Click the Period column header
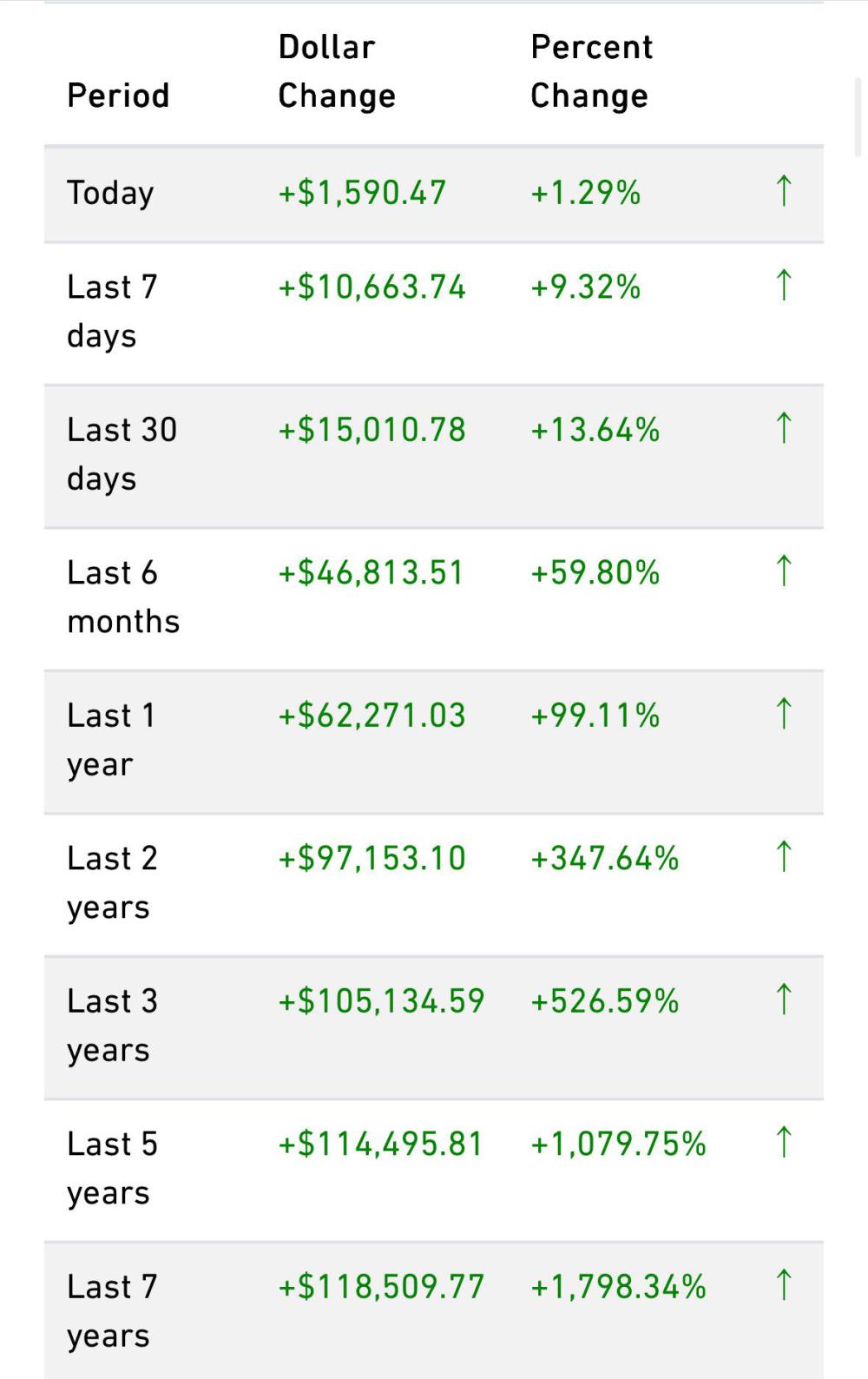 pyautogui.click(x=118, y=96)
